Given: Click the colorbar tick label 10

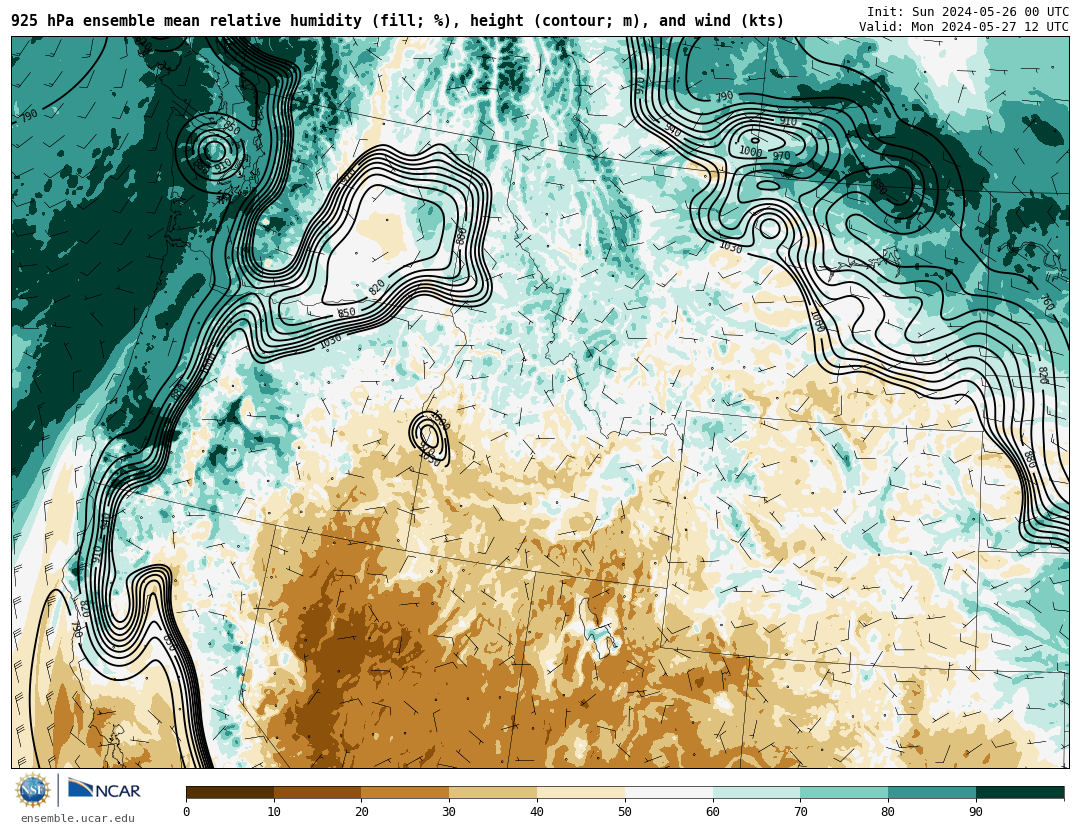Looking at the screenshot, I should coord(274,812).
